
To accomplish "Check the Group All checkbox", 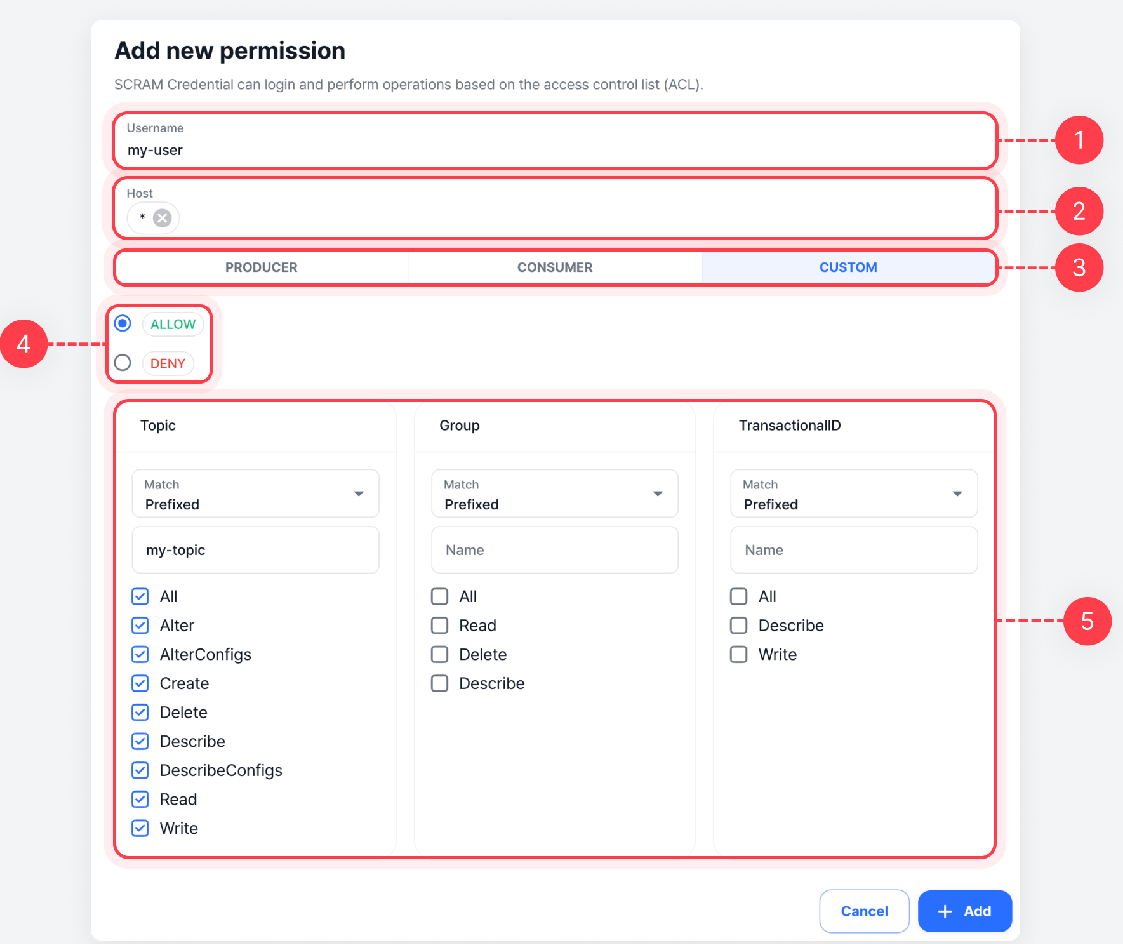I will point(440,597).
